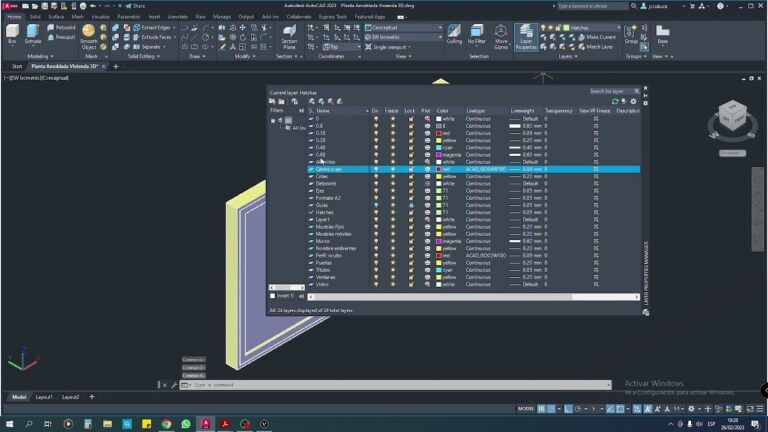
Task: Open Layer Manager settings gear
Action: (x=633, y=101)
